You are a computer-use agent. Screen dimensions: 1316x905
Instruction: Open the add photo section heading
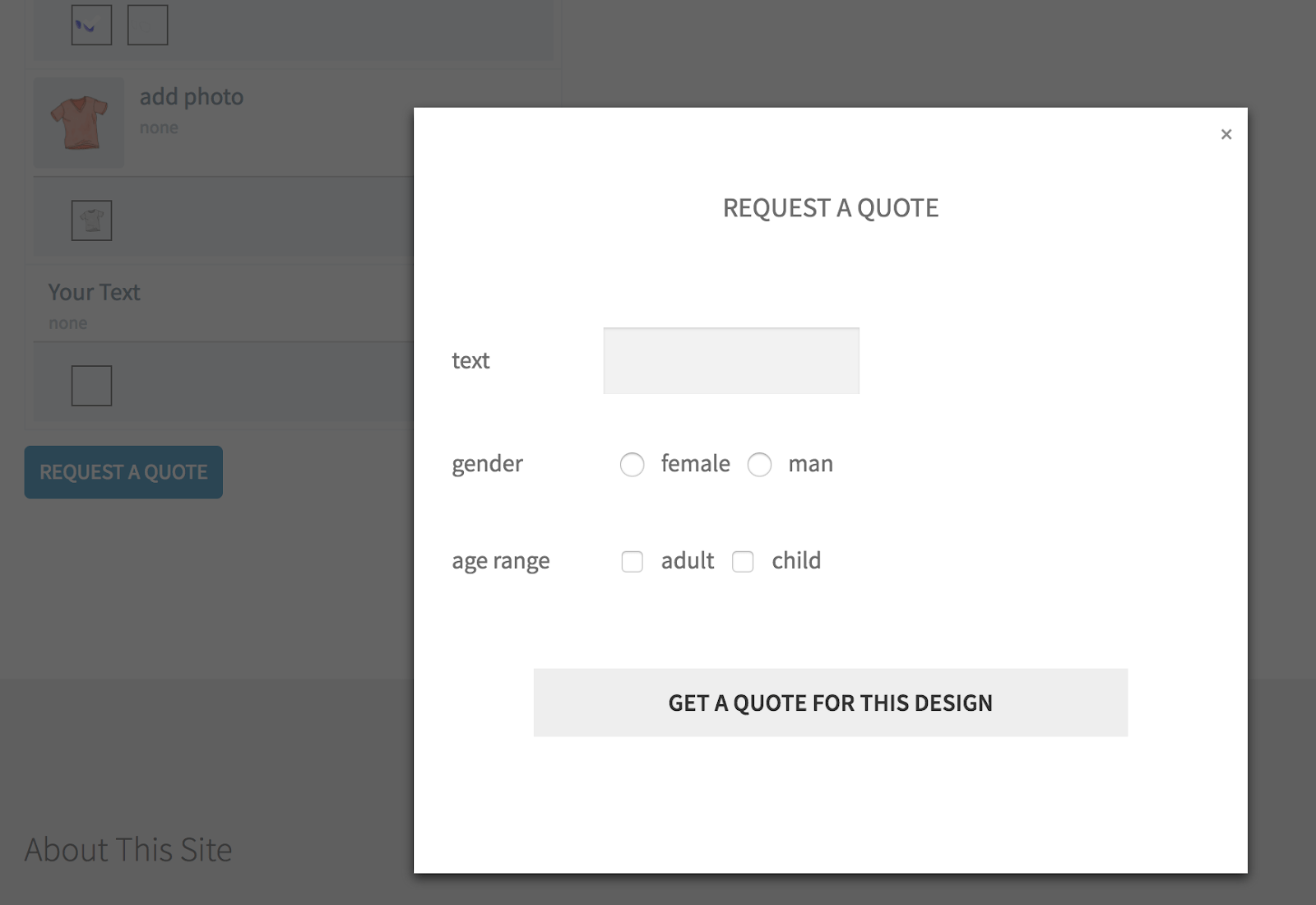(x=192, y=97)
